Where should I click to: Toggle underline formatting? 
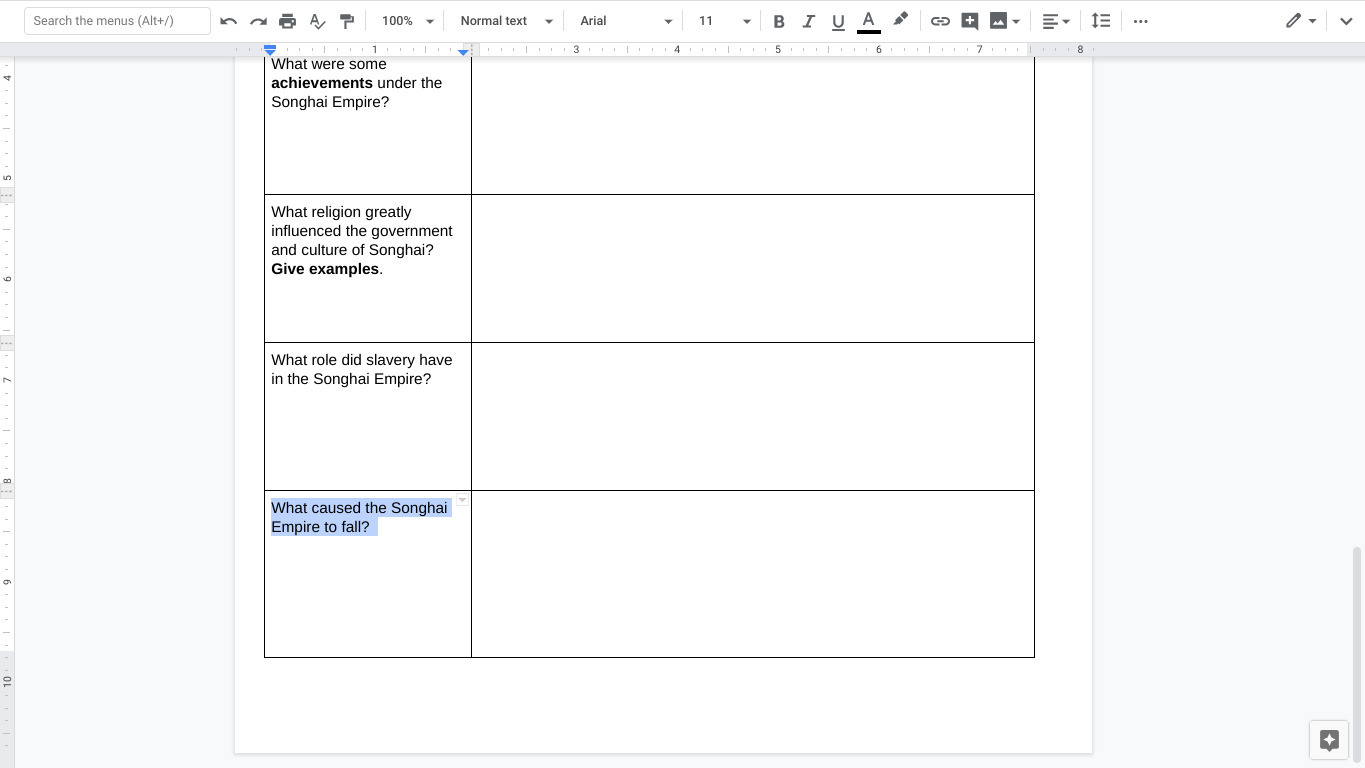coord(838,21)
